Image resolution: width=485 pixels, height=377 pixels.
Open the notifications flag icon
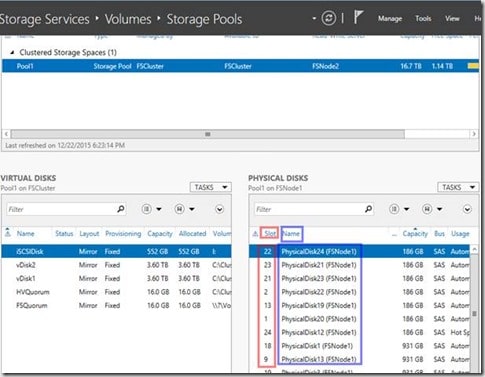(x=358, y=17)
